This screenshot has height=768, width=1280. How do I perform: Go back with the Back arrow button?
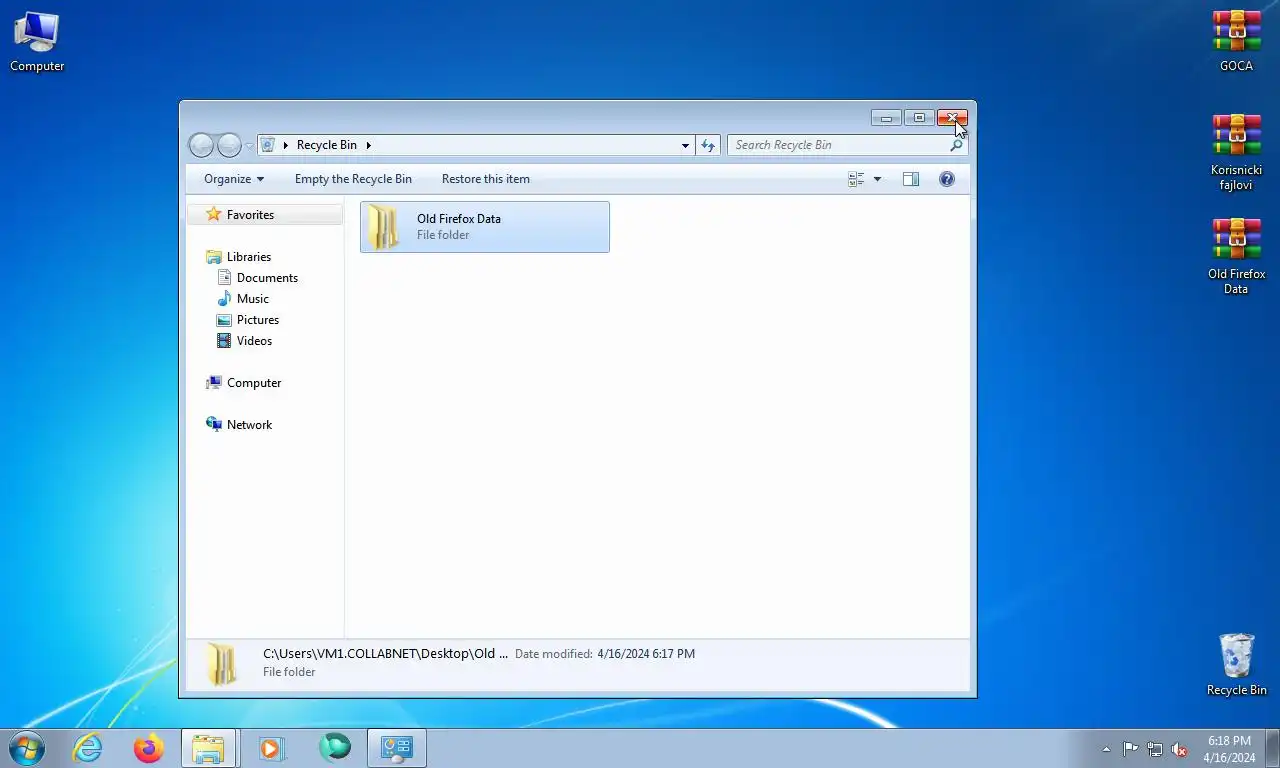tap(201, 145)
